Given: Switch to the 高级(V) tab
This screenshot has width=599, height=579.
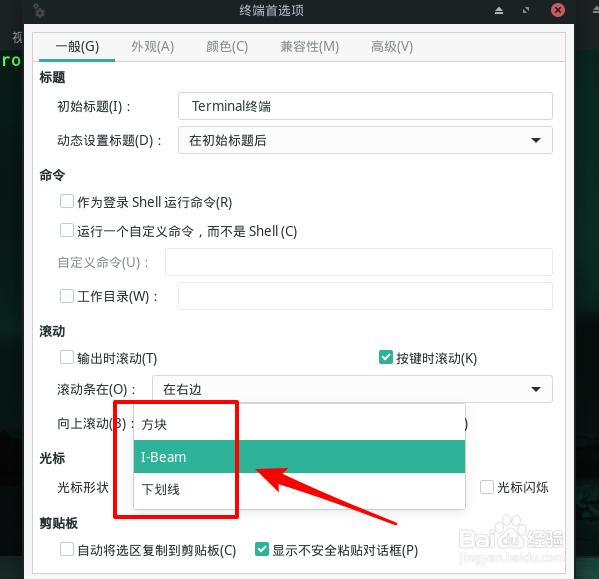Looking at the screenshot, I should (392, 47).
